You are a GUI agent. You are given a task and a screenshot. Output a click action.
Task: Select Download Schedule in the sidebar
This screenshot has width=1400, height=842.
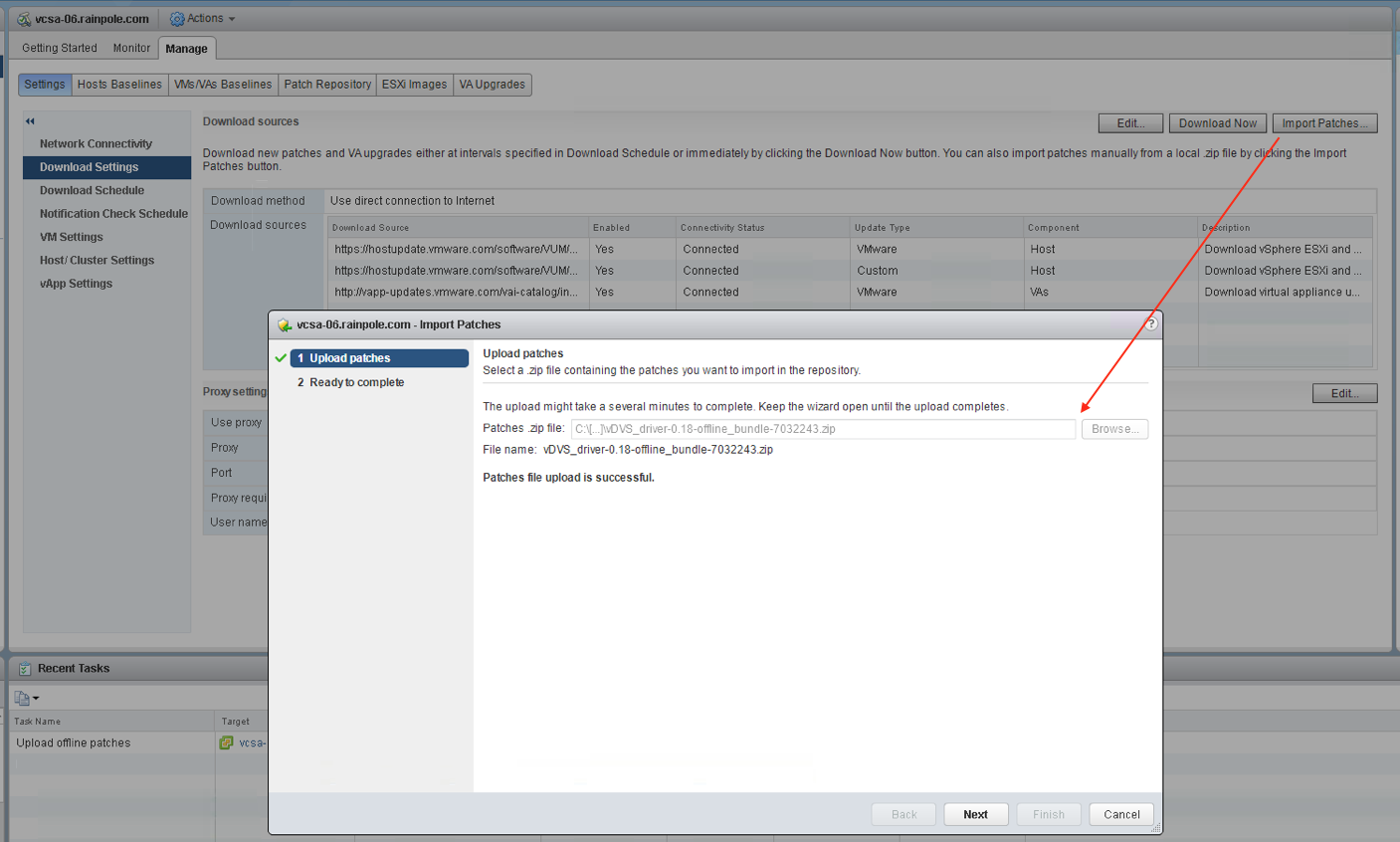(92, 190)
